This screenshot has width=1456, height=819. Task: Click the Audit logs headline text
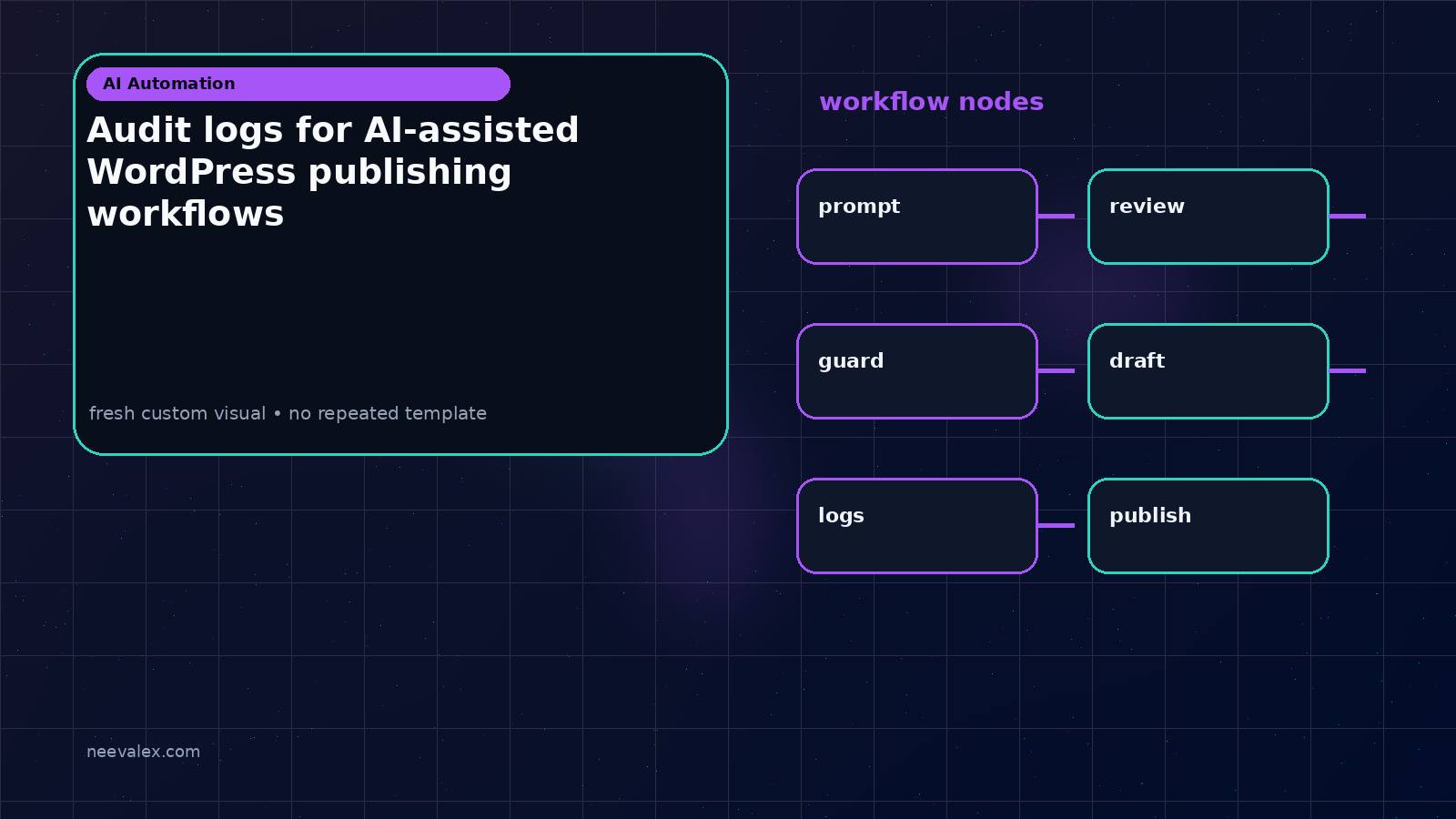(x=333, y=172)
